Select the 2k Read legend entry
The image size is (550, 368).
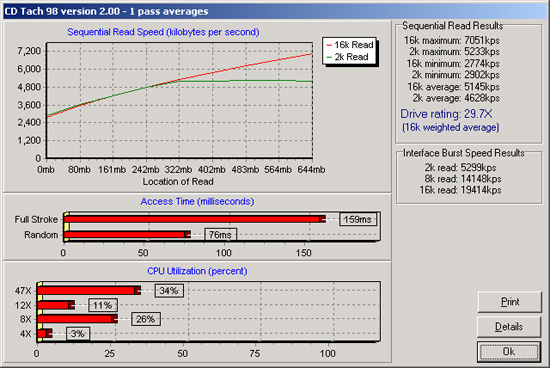pos(347,57)
